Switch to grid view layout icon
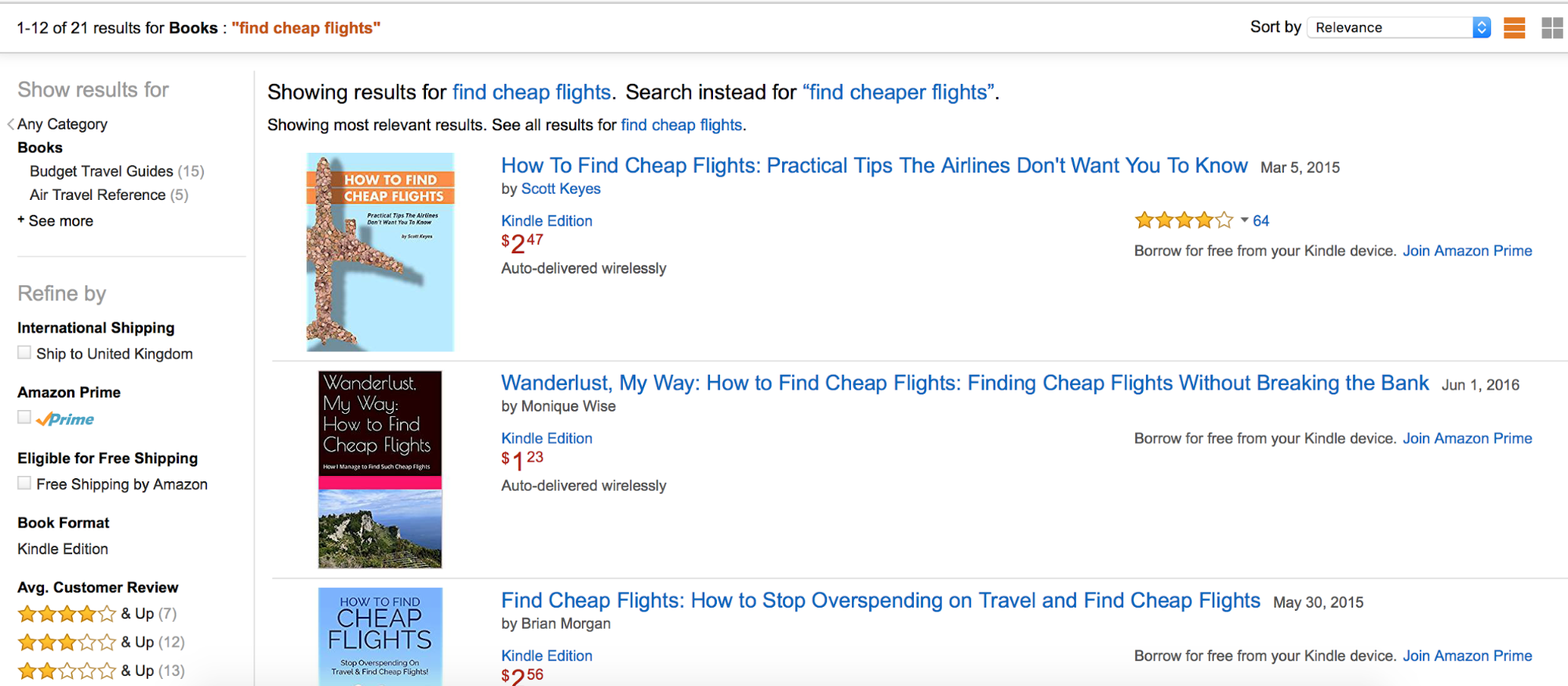This screenshot has width=1568, height=686. 1552,28
